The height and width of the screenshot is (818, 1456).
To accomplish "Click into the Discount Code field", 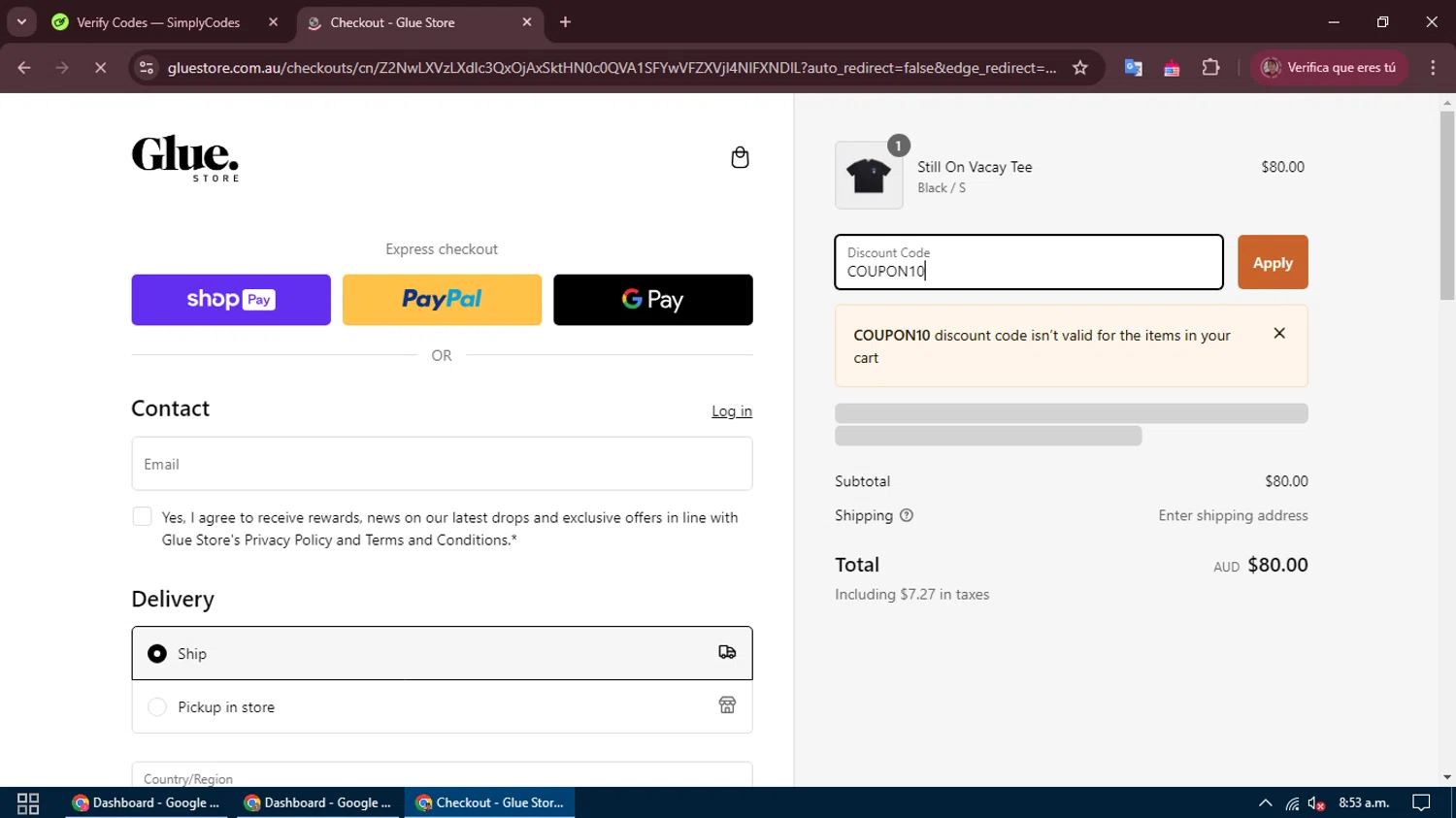I will (1029, 262).
